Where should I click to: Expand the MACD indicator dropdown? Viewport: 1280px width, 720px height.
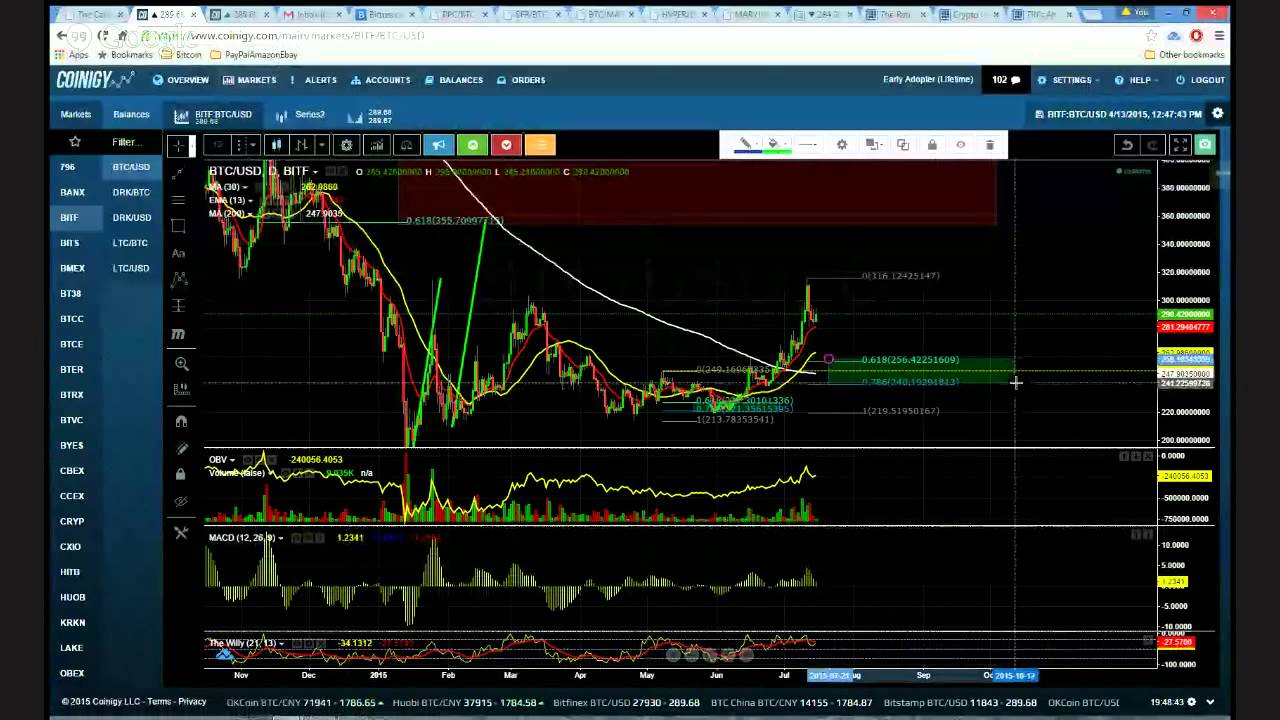[280, 538]
